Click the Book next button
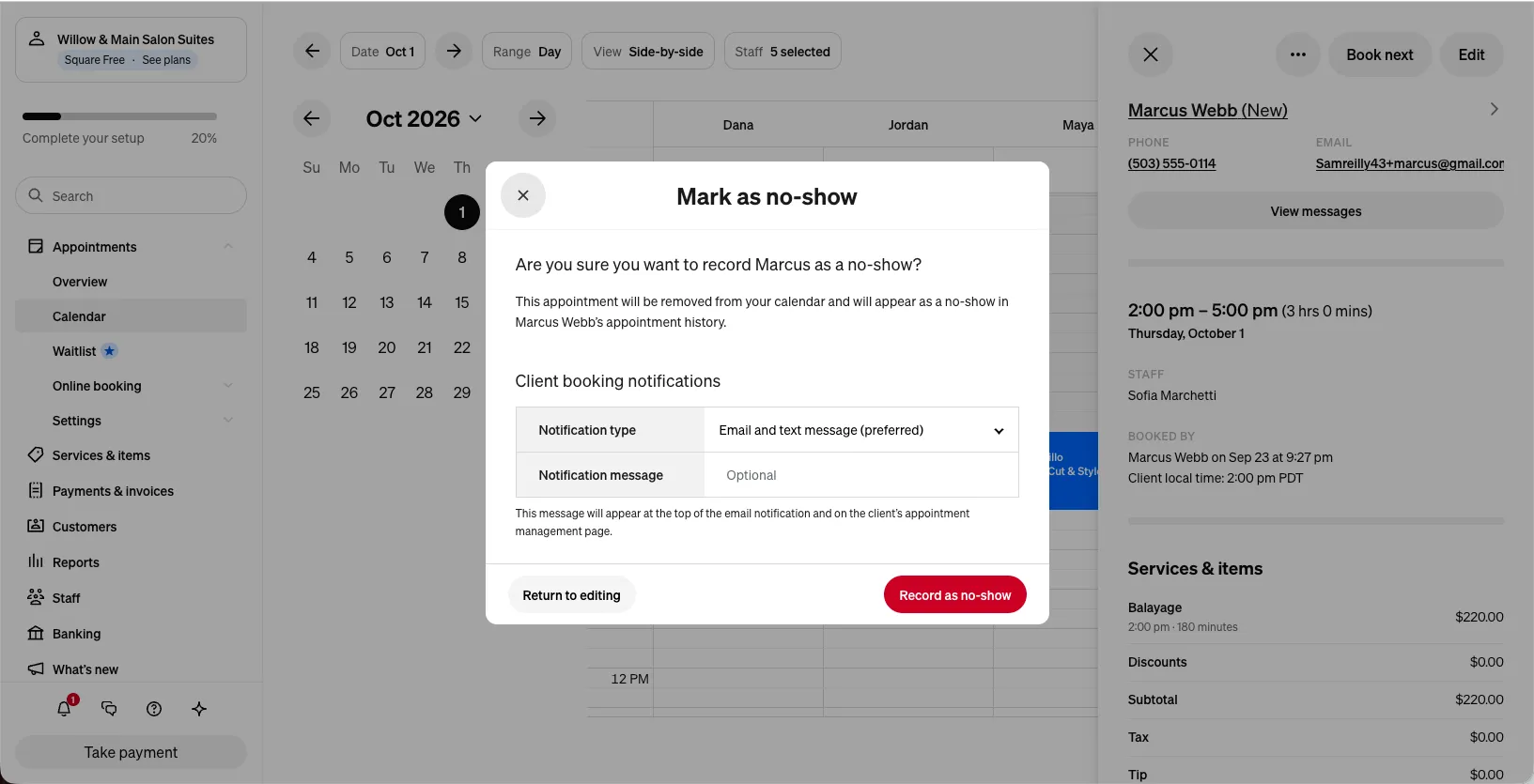 1379,54
